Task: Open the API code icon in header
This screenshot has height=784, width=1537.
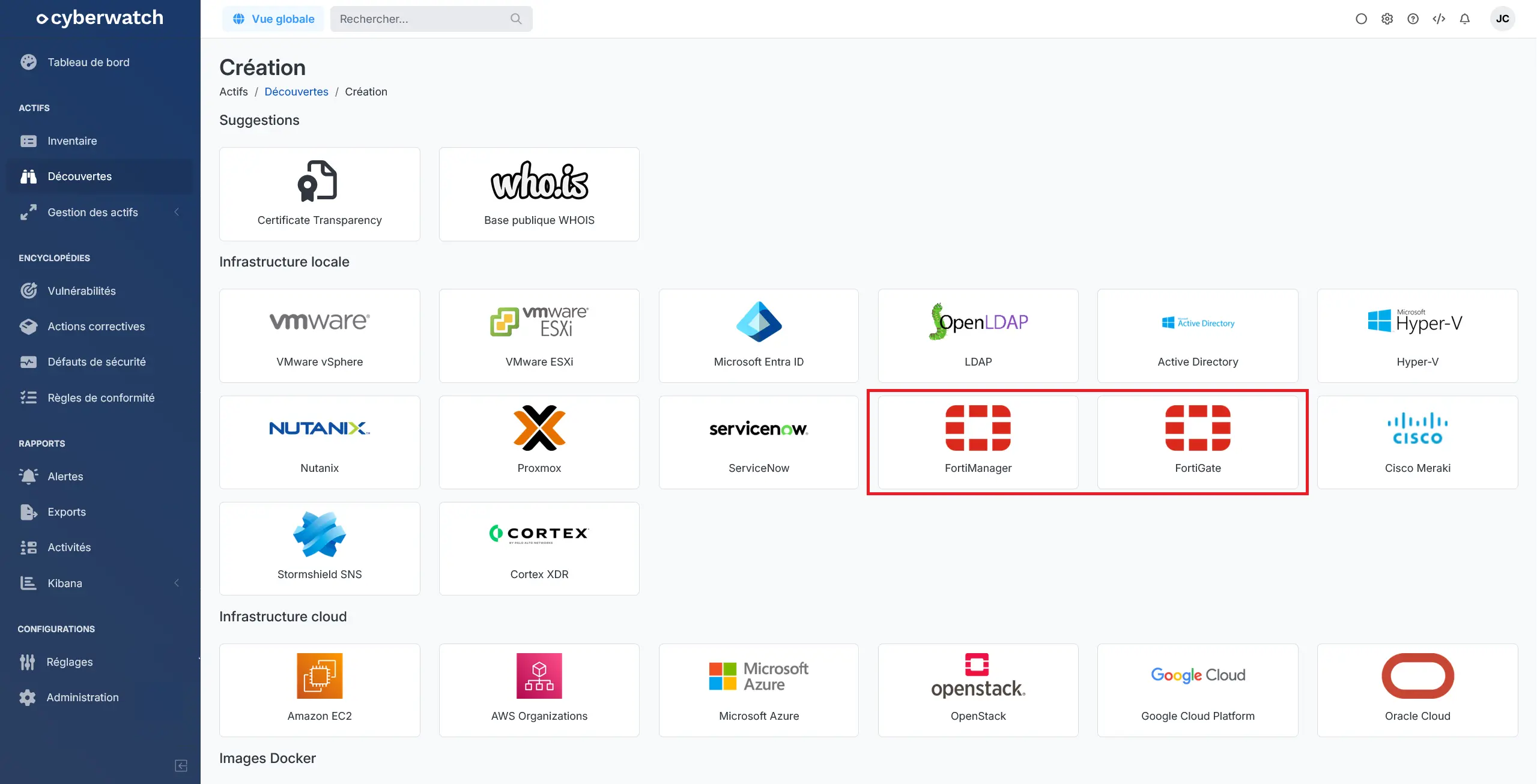Action: pos(1438,19)
